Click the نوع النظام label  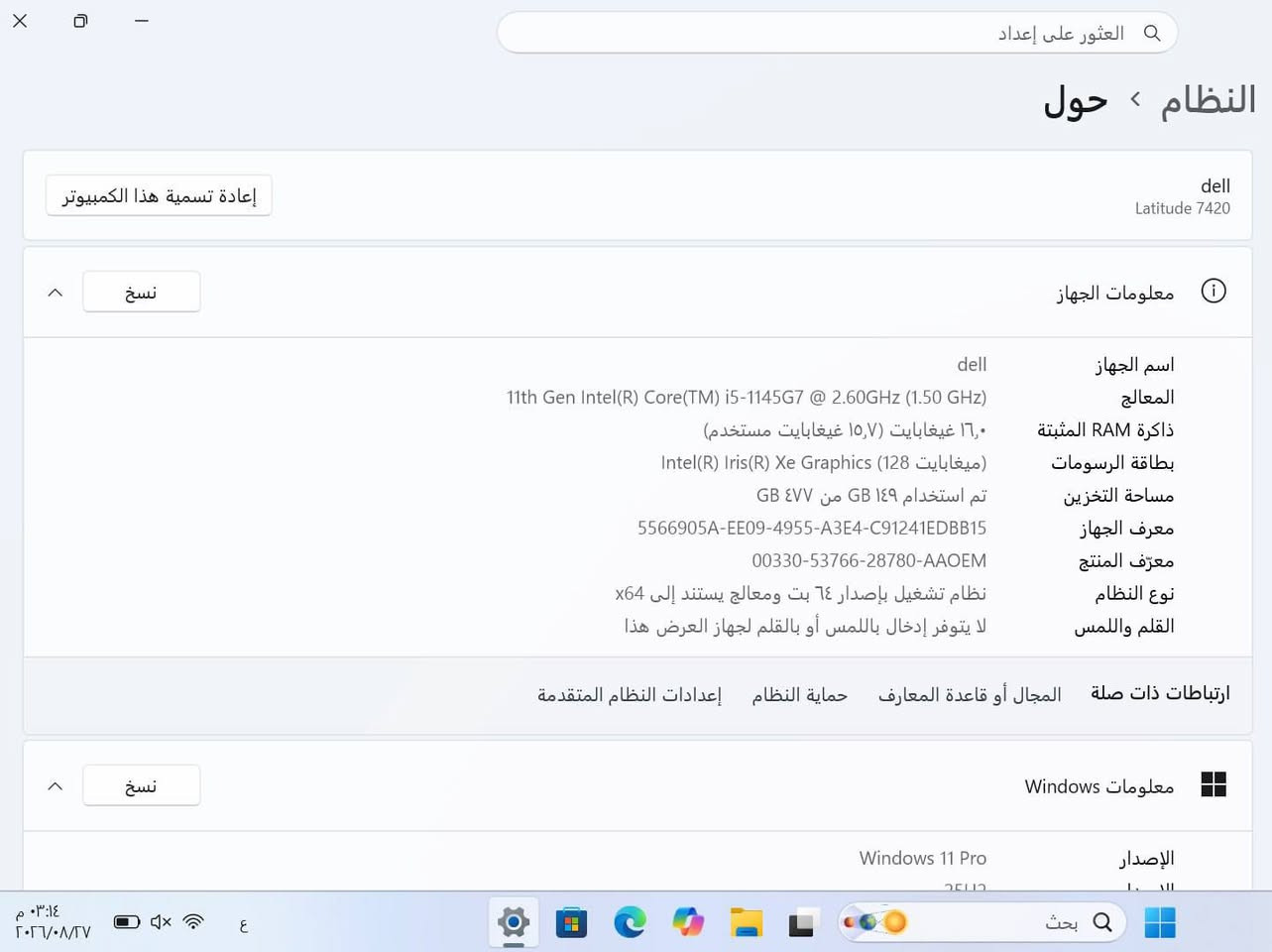tap(1134, 593)
